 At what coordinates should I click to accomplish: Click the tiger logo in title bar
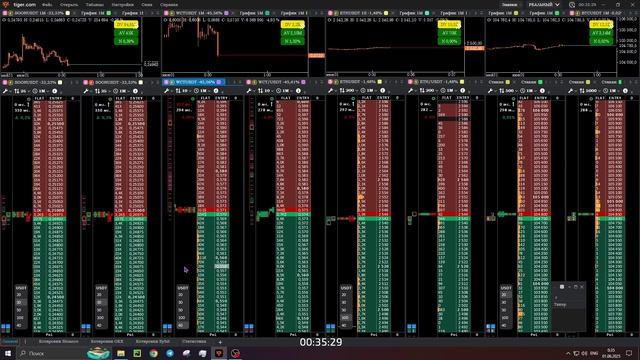[6, 4]
